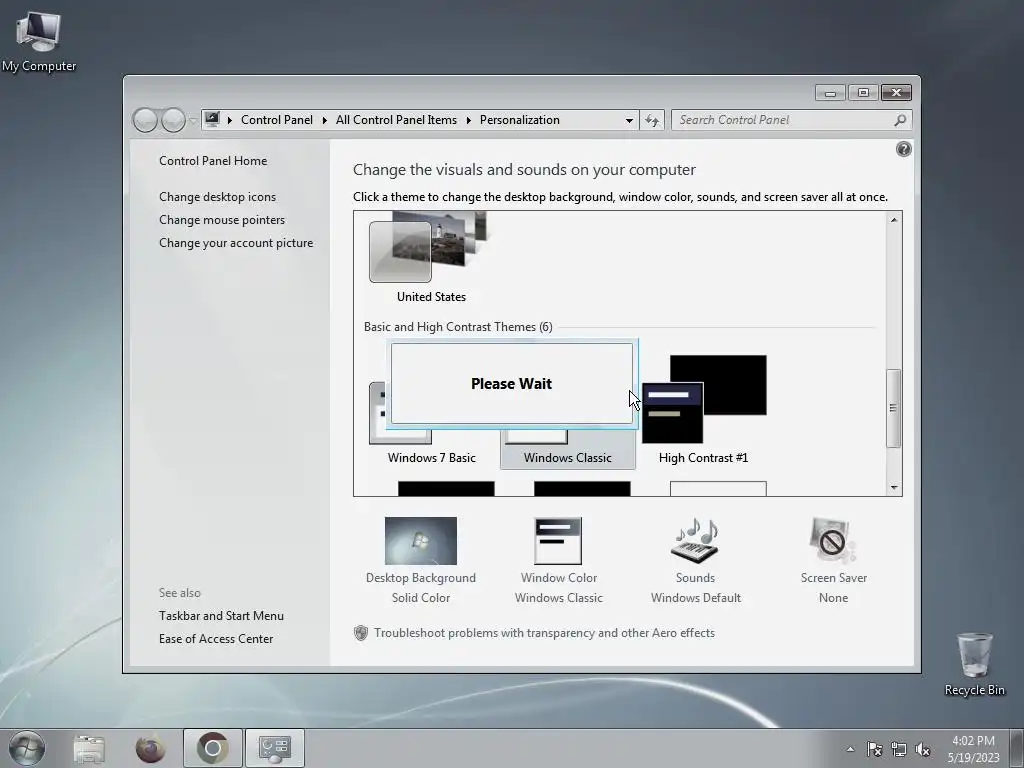
Task: Select the Windows 7 Basic theme
Action: [x=432, y=458]
